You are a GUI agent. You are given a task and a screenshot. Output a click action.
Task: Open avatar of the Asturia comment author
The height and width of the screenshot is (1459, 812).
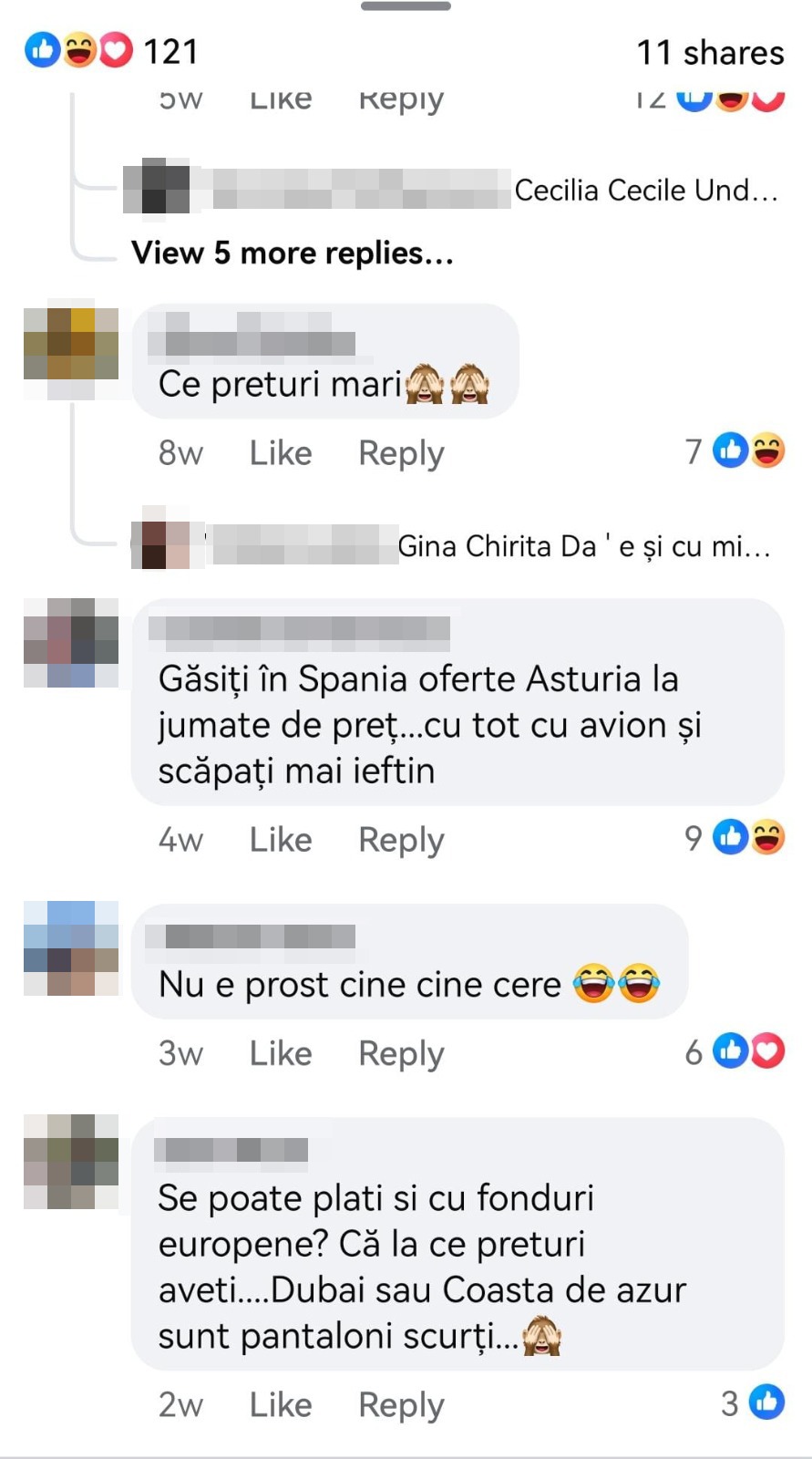point(71,644)
